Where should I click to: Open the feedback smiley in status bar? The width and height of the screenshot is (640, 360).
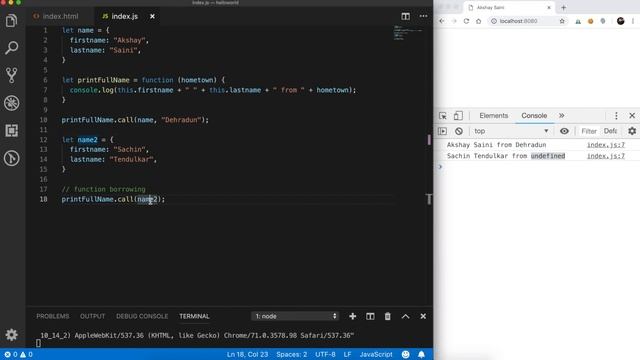click(405, 354)
